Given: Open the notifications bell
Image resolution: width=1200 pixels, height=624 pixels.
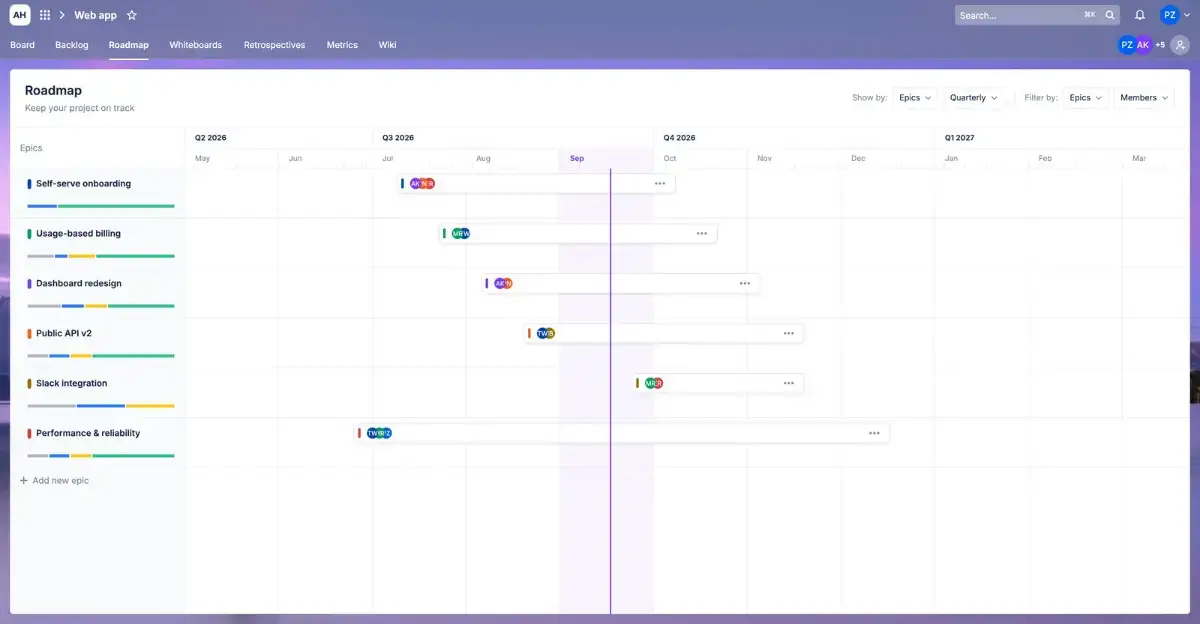Looking at the screenshot, I should pos(1139,15).
